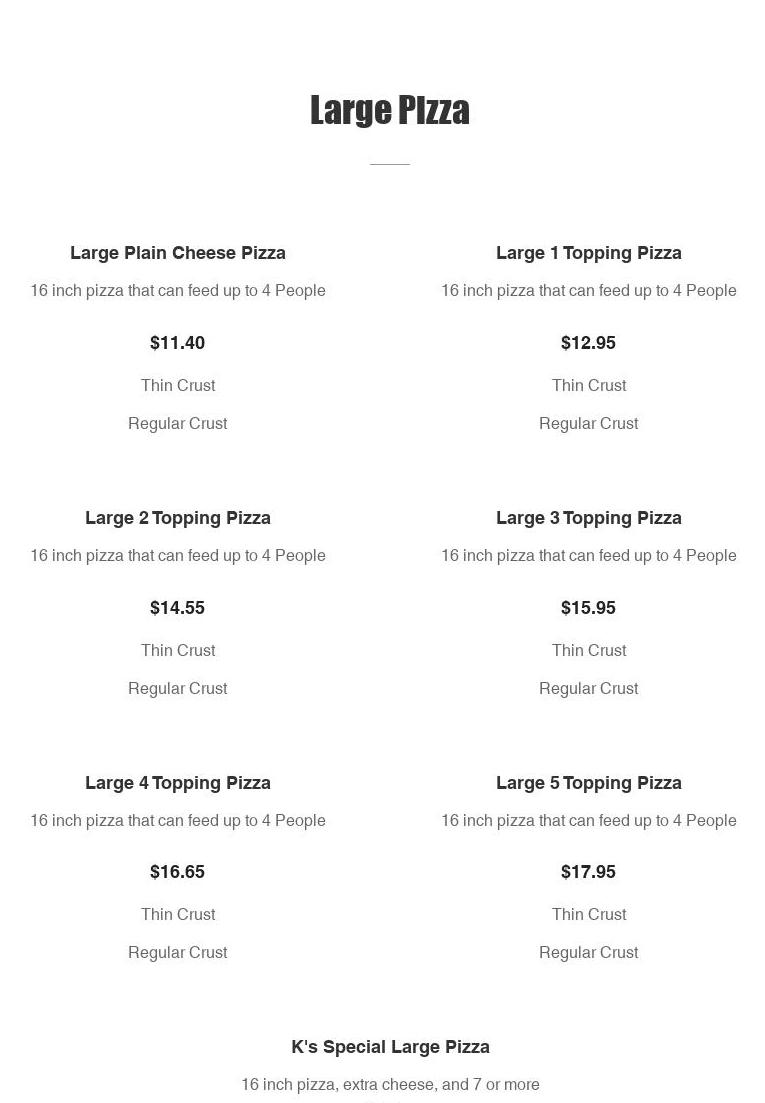Click the Large 4 Topping Pizza title
The height and width of the screenshot is (1103, 765).
click(x=178, y=783)
